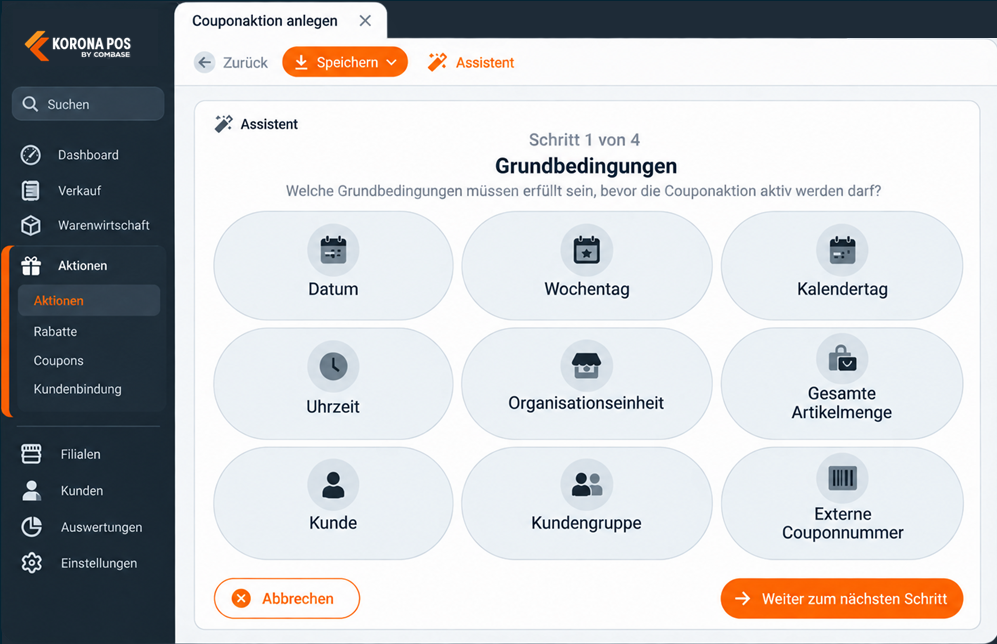Click the Wochentag star calendar icon
Image resolution: width=997 pixels, height=644 pixels.
click(587, 249)
